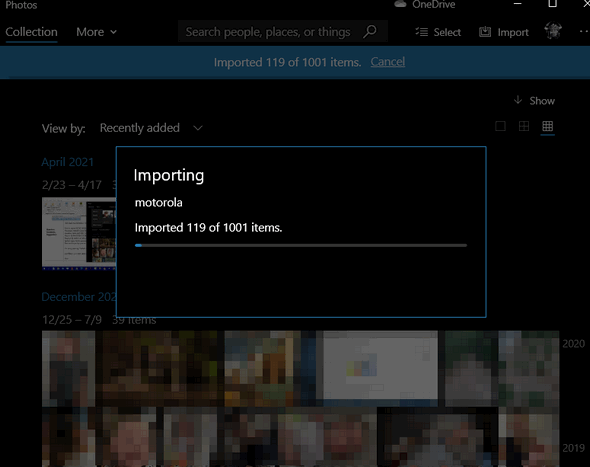Click the chevron next to Recently added
The width and height of the screenshot is (590, 467).
point(198,128)
